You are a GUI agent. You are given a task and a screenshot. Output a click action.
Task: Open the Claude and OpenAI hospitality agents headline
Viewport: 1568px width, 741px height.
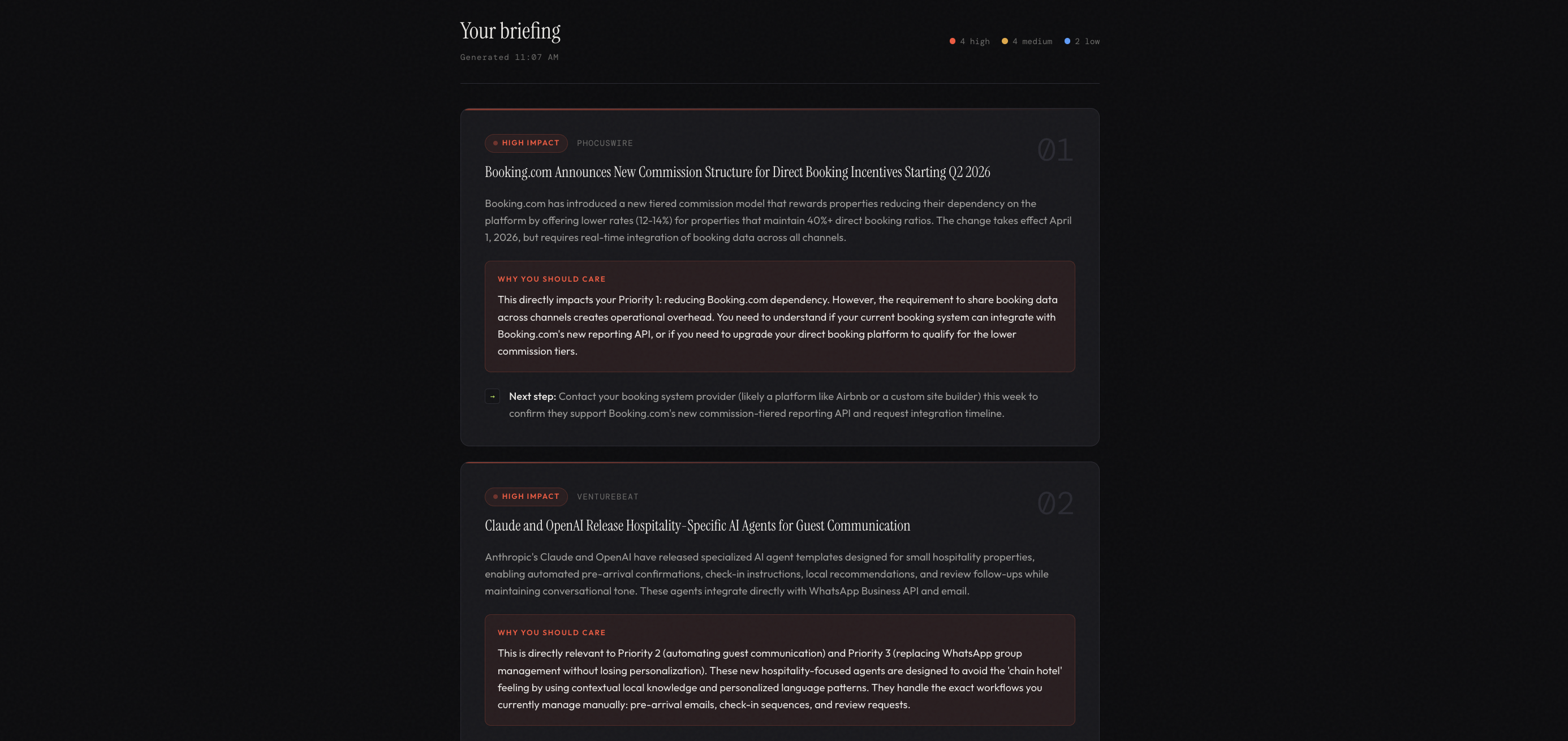pos(697,526)
